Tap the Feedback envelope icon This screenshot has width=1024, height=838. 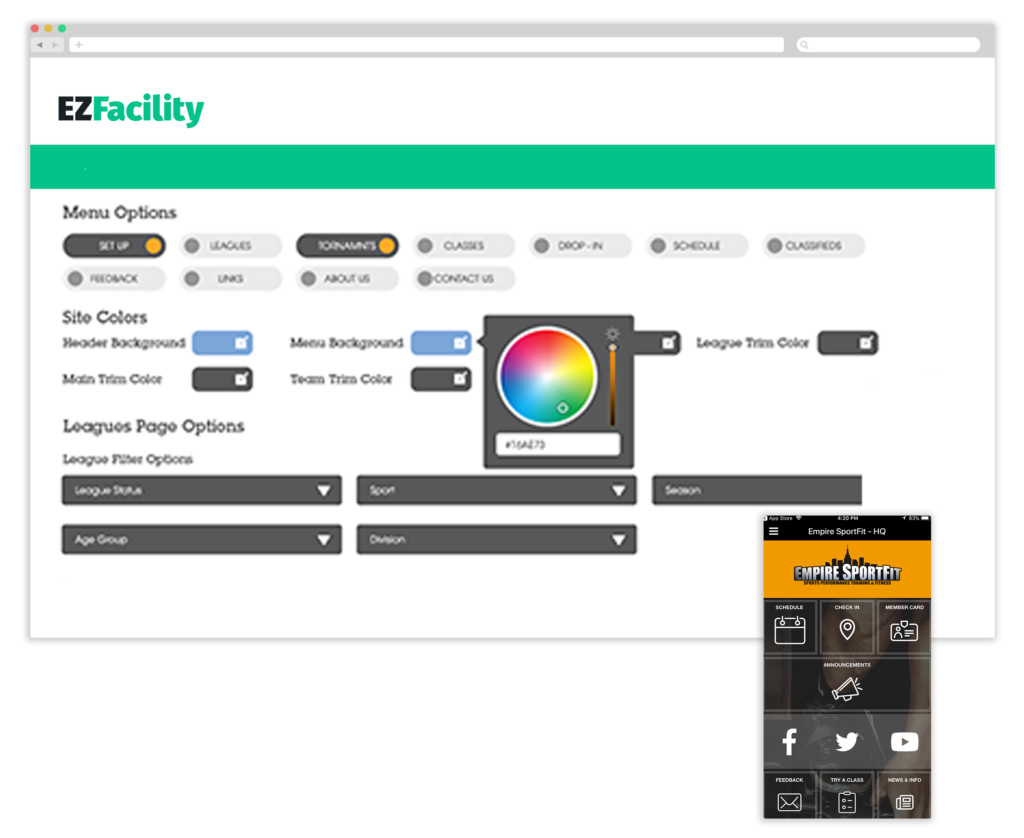coord(789,800)
